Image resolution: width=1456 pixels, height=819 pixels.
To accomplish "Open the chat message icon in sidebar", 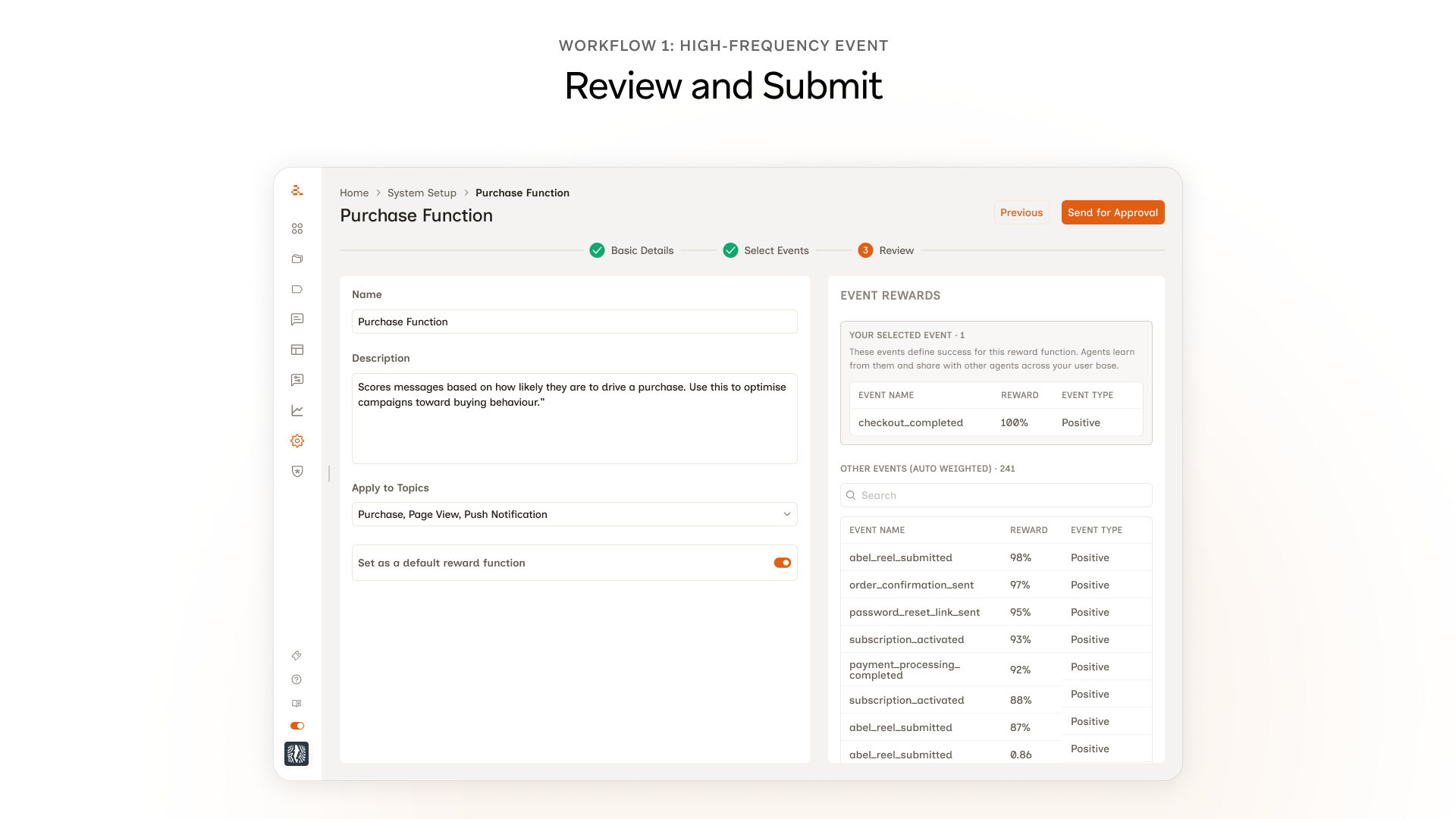I will 297,319.
